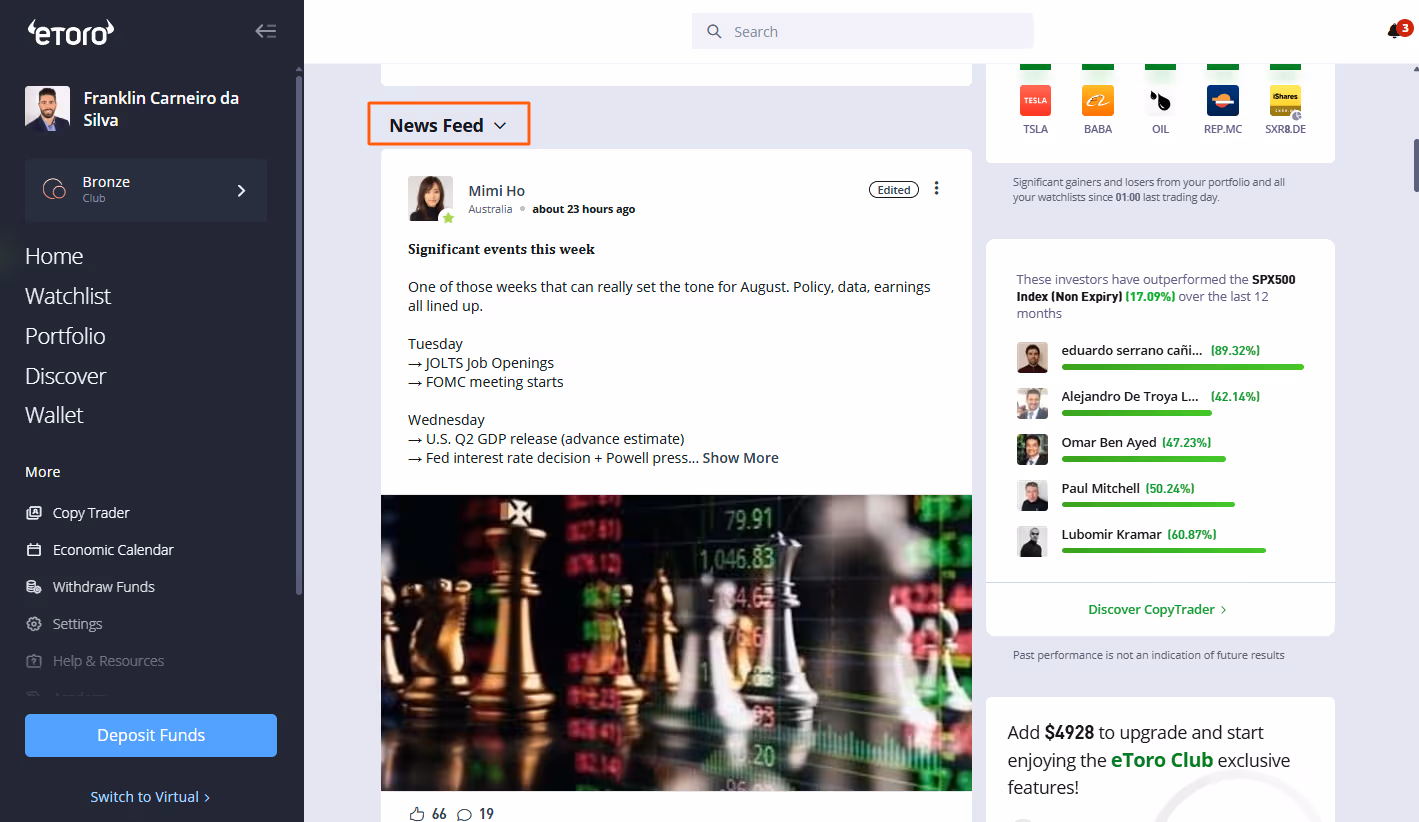Click Omar Ben Ayed's performance bar
This screenshot has height=822, width=1419.
click(x=1143, y=459)
